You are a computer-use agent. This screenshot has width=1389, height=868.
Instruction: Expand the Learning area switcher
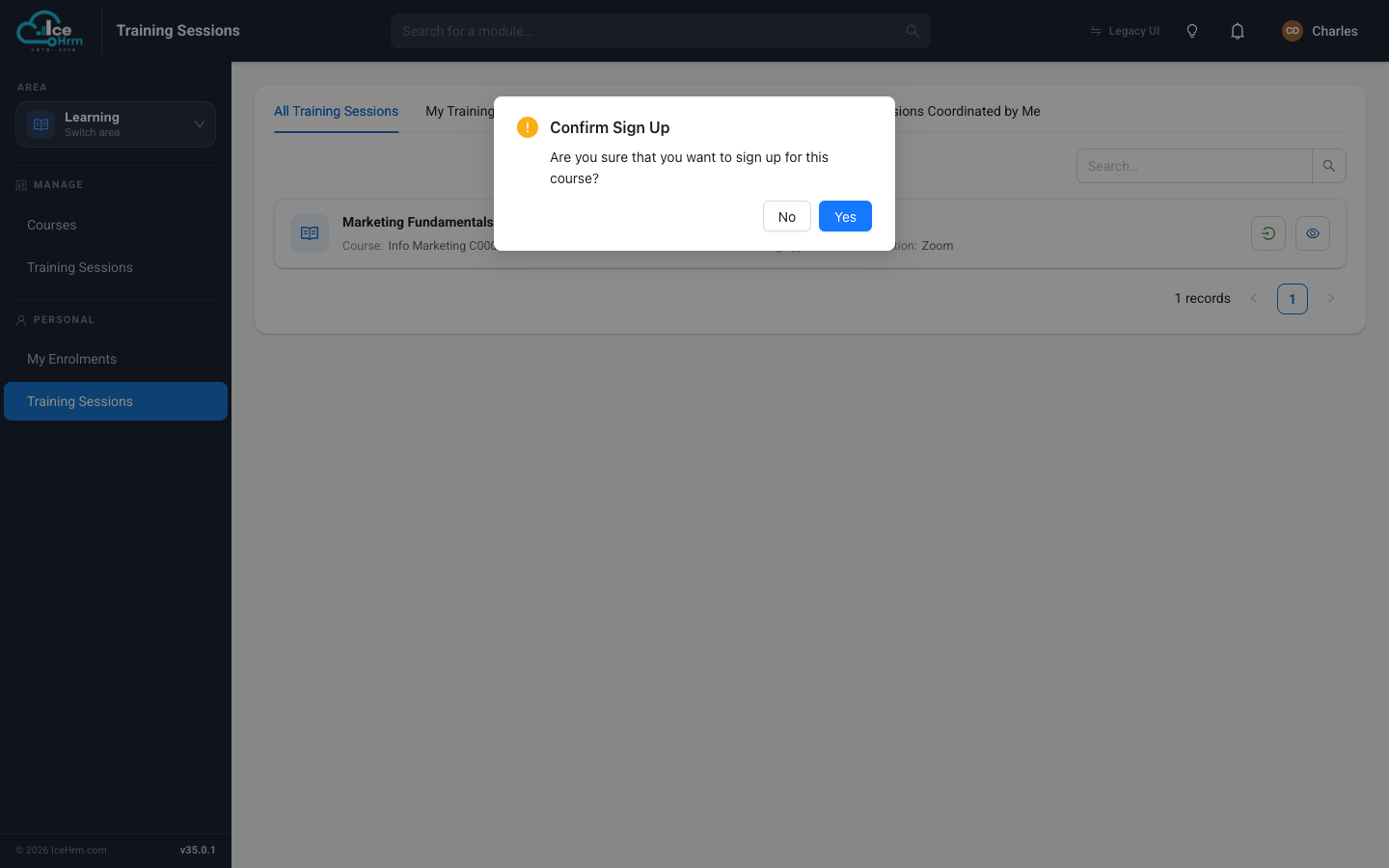point(116,124)
